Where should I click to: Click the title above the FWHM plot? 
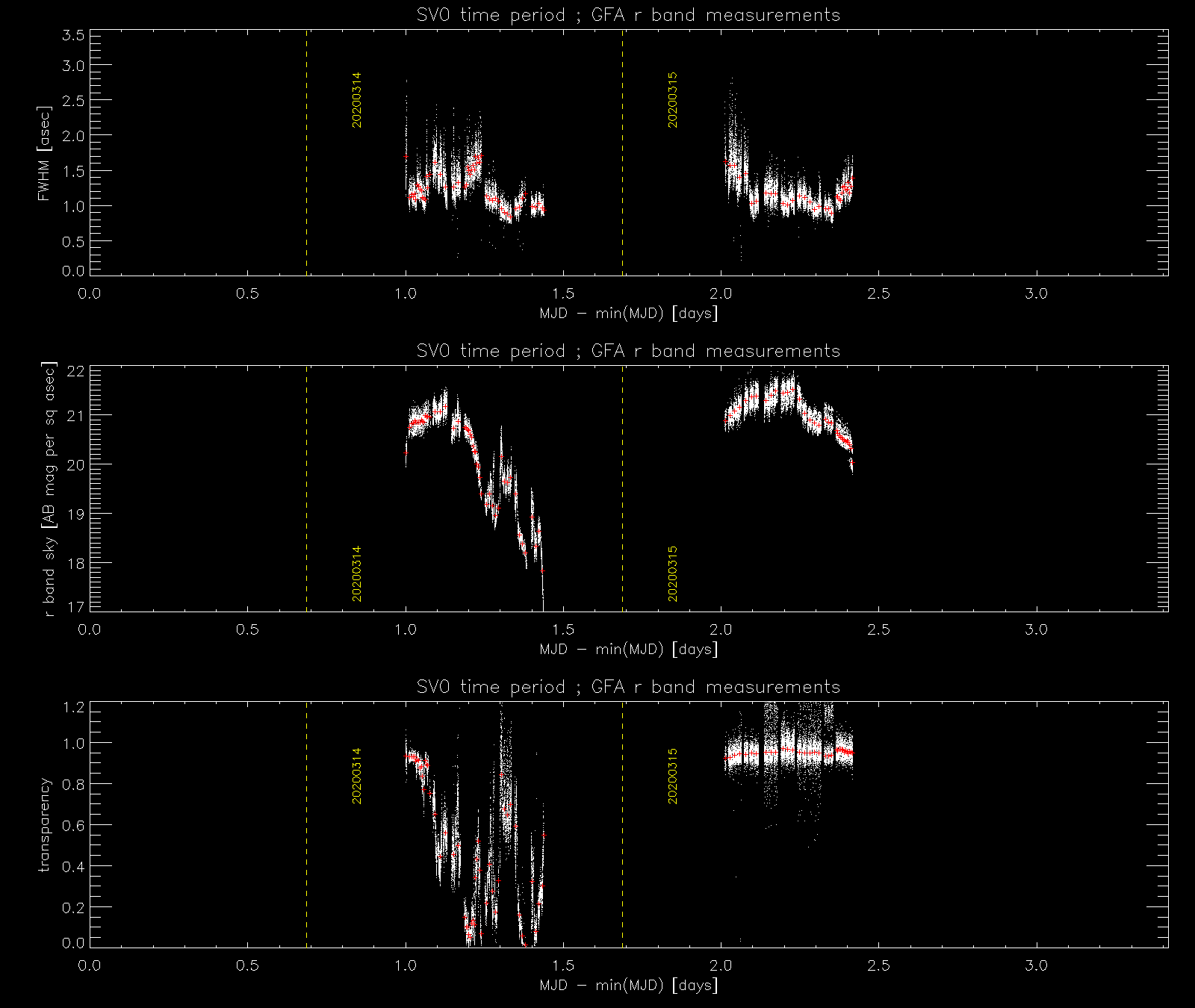click(628, 15)
